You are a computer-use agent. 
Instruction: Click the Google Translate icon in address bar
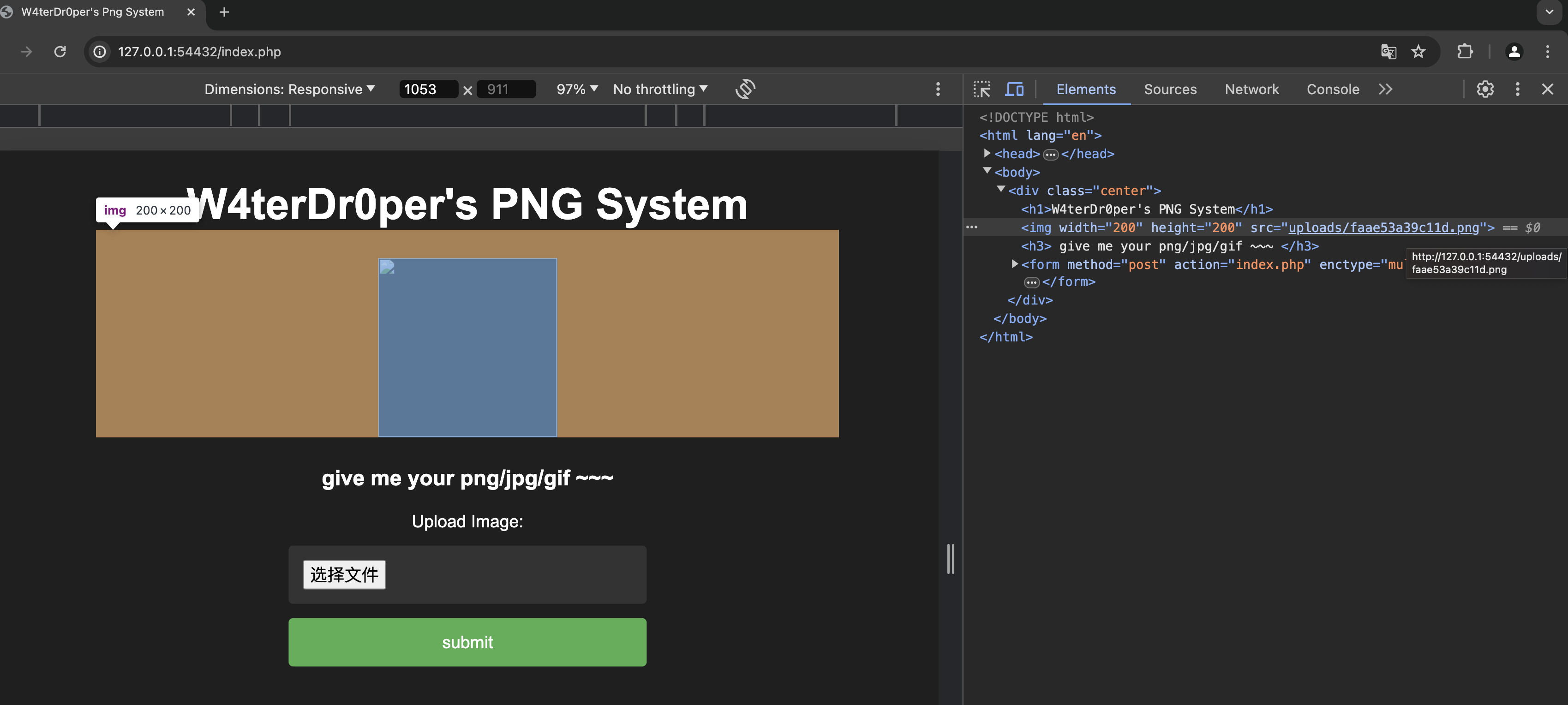(1388, 52)
